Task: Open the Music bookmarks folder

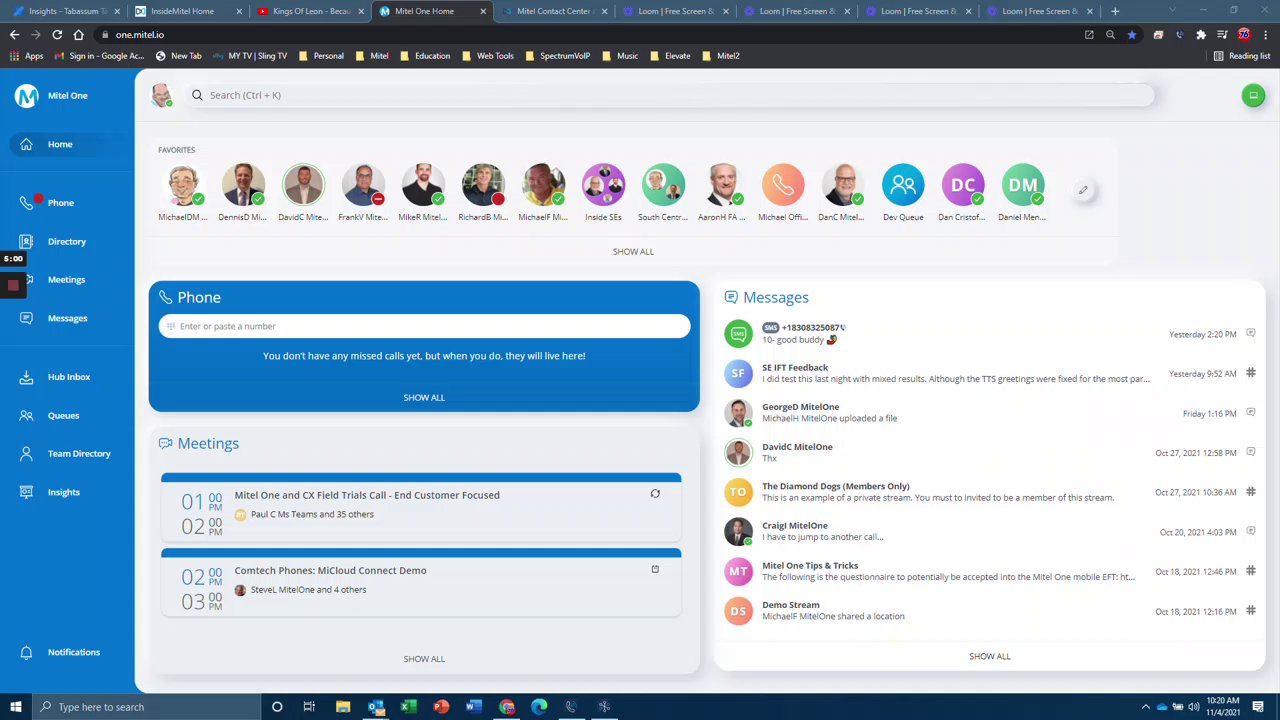Action: pos(620,56)
